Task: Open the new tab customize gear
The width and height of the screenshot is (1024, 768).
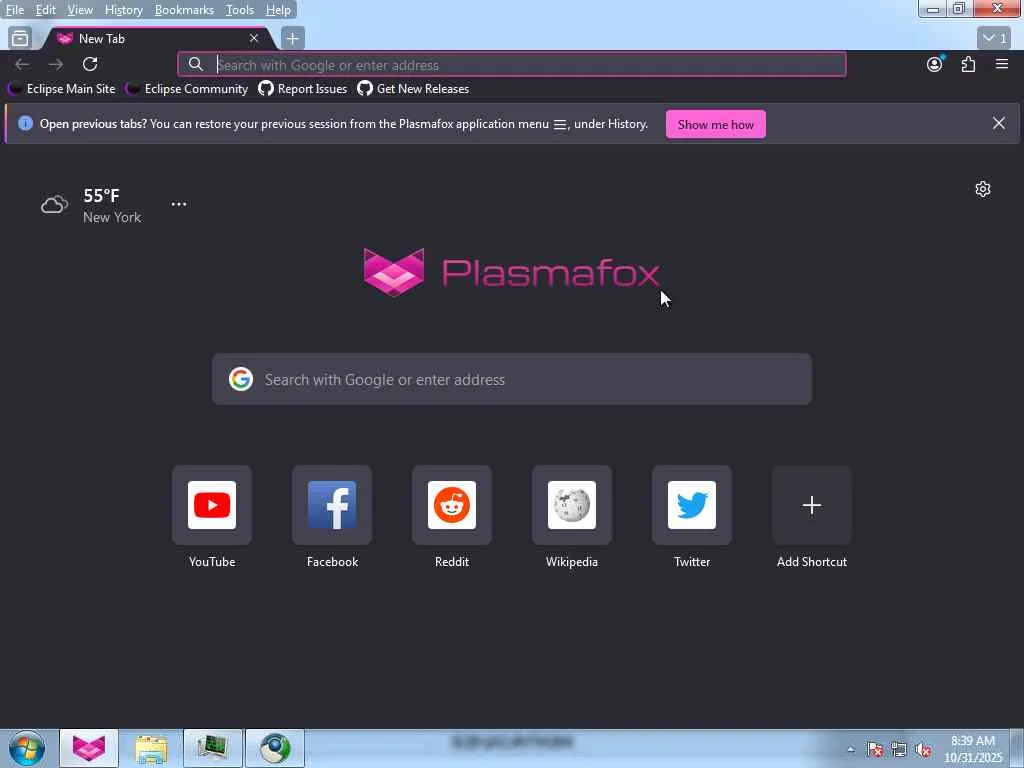Action: point(983,189)
